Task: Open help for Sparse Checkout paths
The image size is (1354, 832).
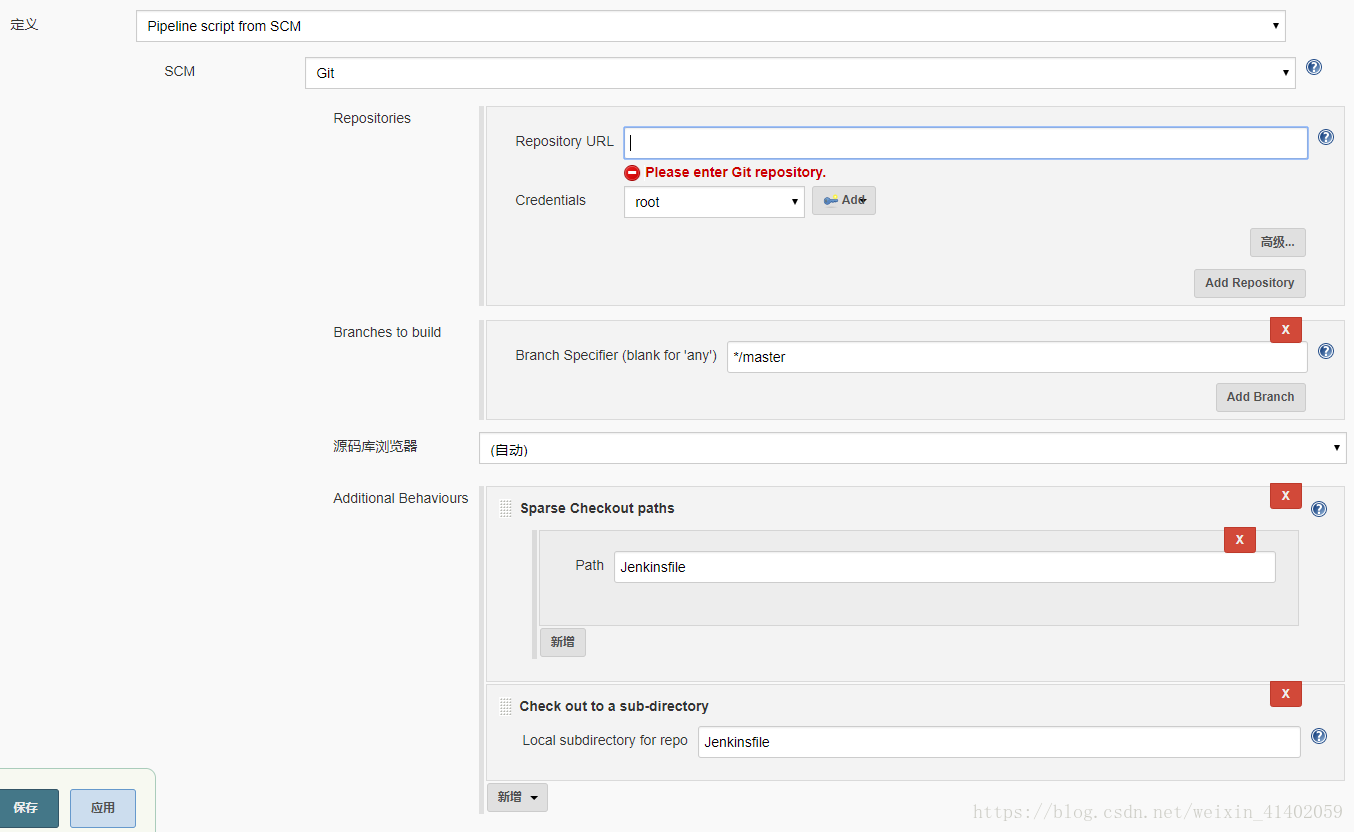Action: (x=1319, y=509)
